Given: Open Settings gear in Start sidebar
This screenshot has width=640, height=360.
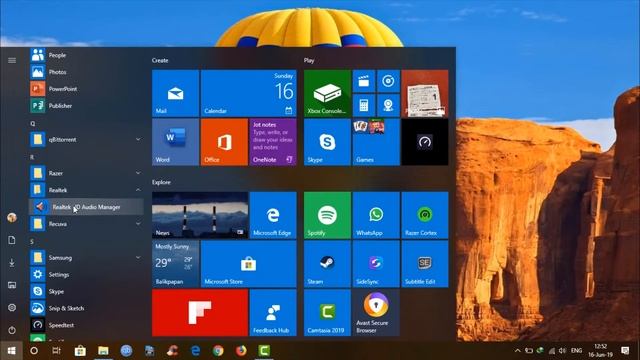Looking at the screenshot, I should click(12, 307).
